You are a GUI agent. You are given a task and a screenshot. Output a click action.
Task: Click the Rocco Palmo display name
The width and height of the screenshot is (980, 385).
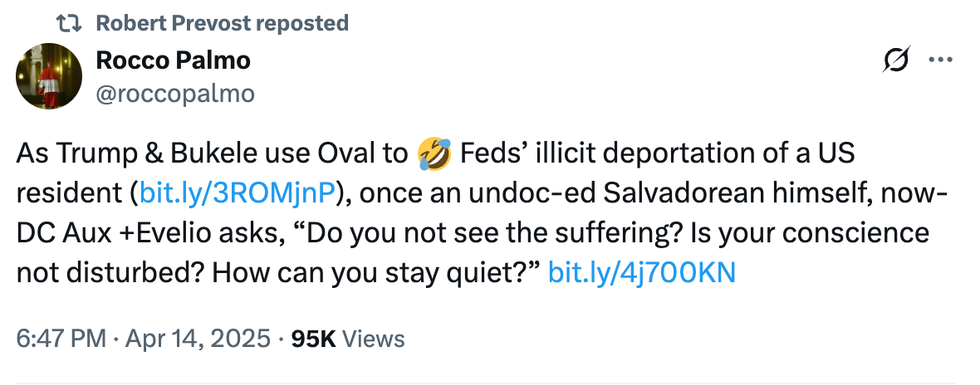point(173,61)
